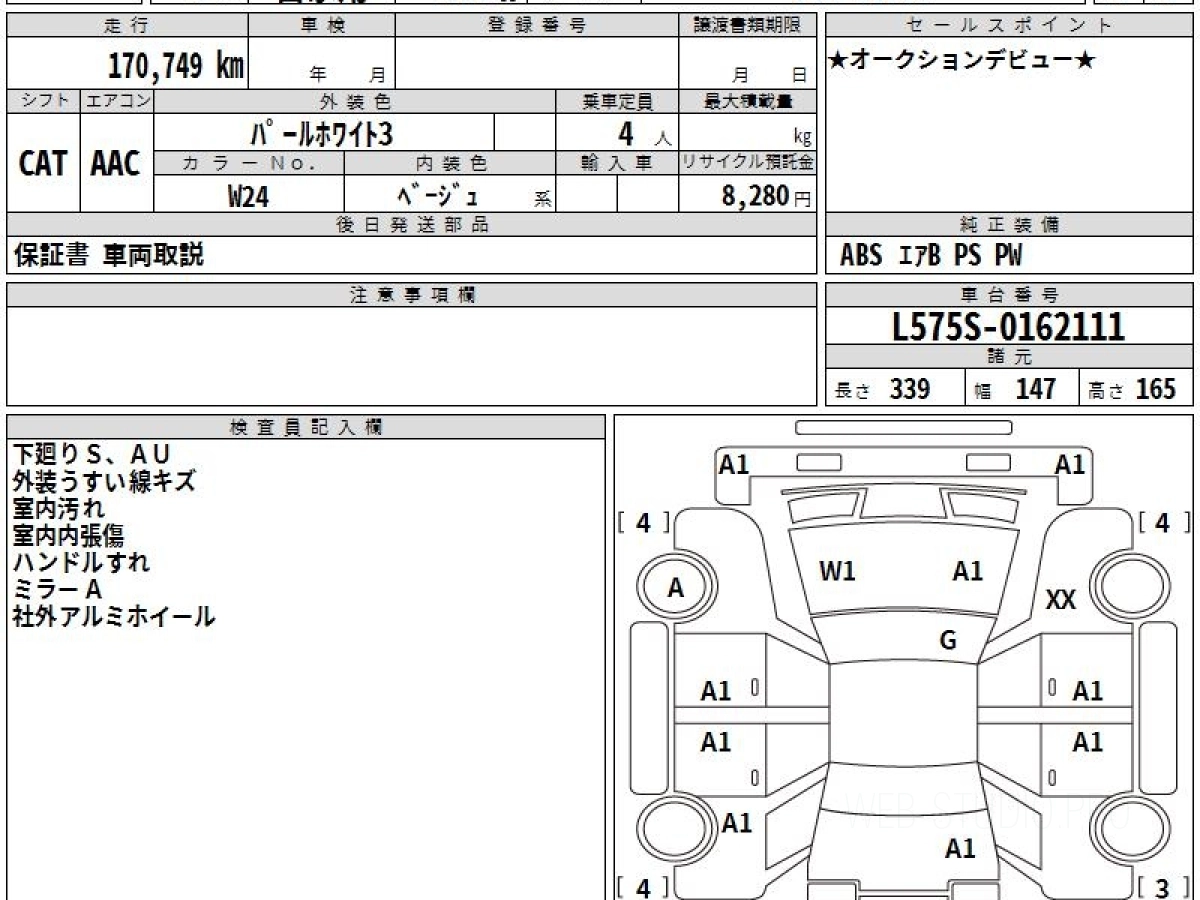Select the 最大積載量 header
This screenshot has width=1200, height=900.
(748, 101)
